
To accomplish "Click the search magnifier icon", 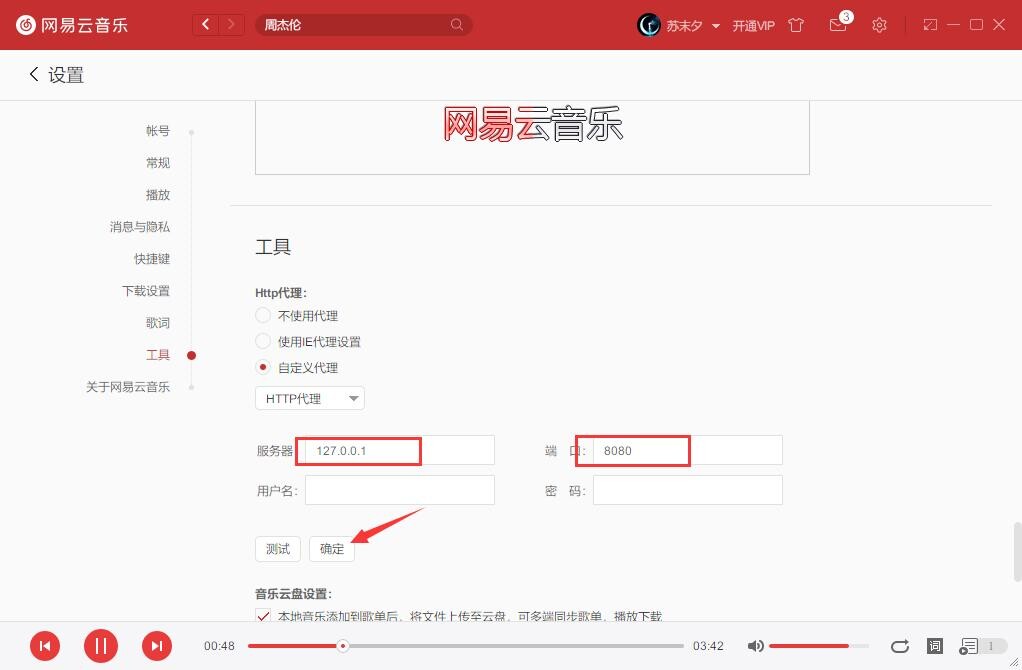I will [457, 25].
